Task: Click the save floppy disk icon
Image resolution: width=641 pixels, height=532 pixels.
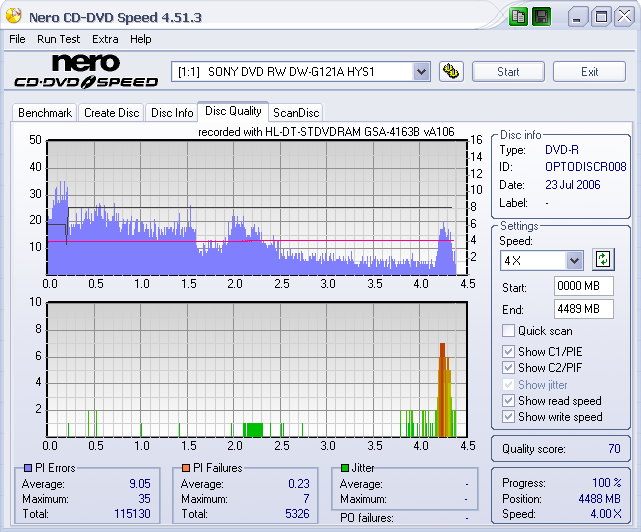Action: [541, 17]
